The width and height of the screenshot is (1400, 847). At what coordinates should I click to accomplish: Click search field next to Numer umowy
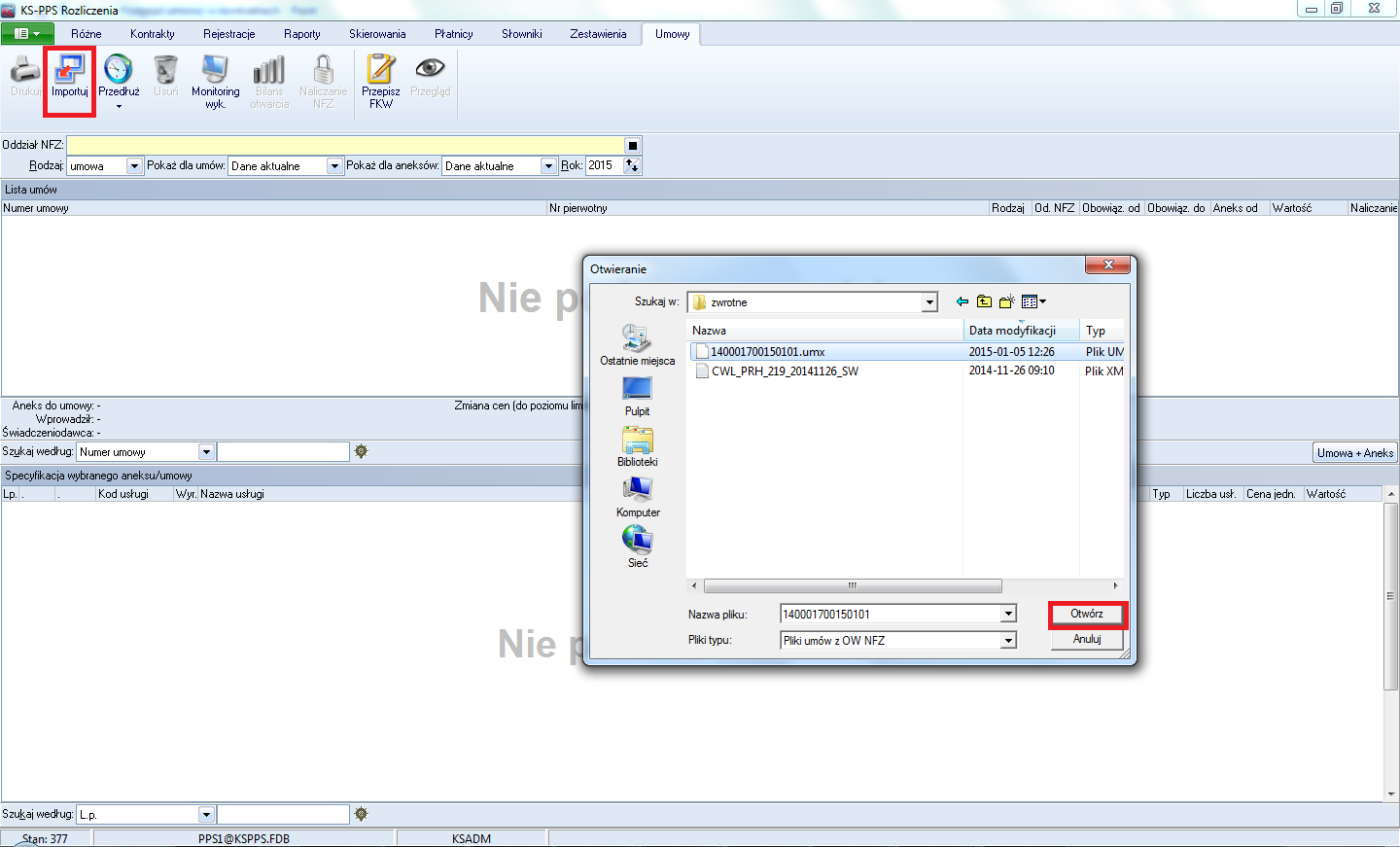point(283,451)
